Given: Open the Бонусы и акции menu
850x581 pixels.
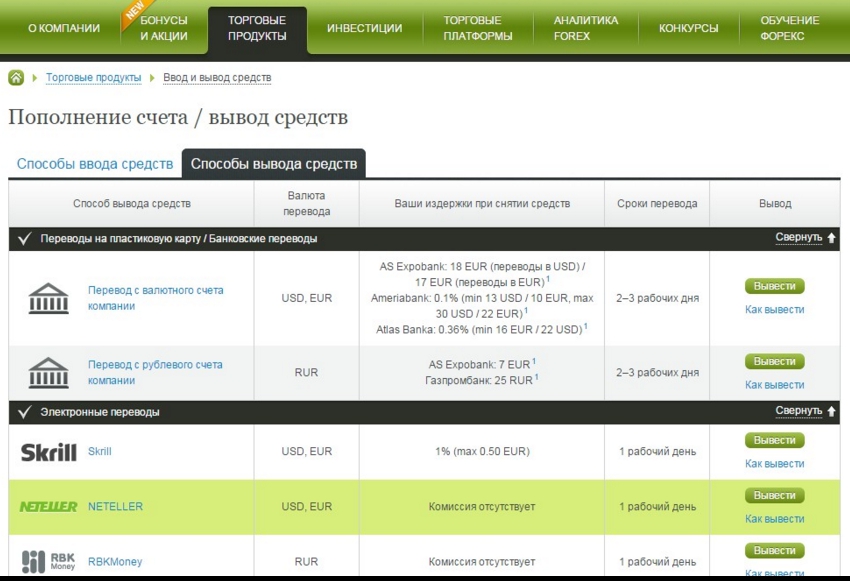Looking at the screenshot, I should click(x=164, y=28).
